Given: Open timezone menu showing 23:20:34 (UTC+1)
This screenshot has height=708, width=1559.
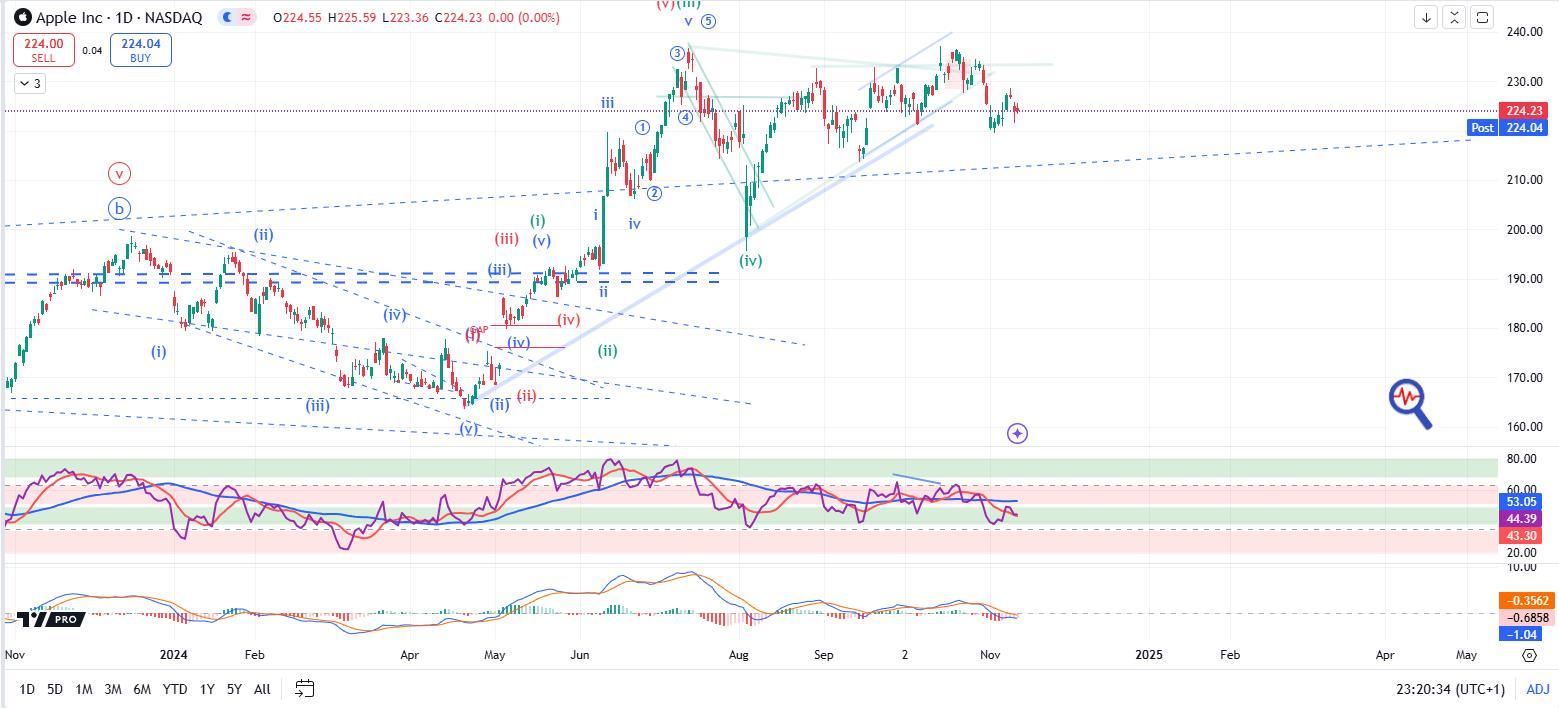Looking at the screenshot, I should 1450,689.
